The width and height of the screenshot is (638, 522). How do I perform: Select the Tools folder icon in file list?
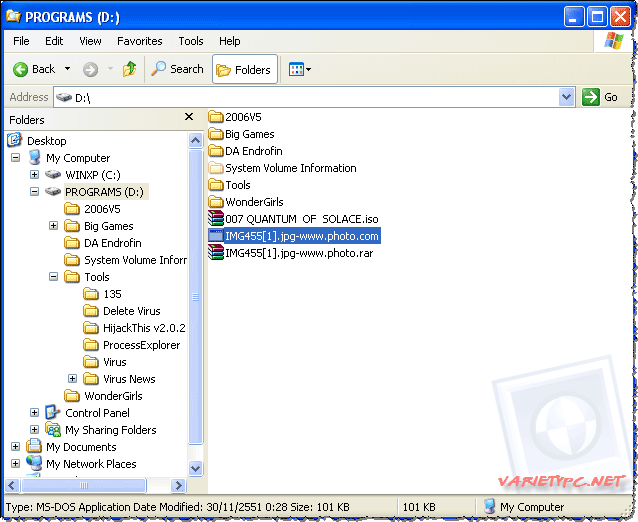click(216, 185)
